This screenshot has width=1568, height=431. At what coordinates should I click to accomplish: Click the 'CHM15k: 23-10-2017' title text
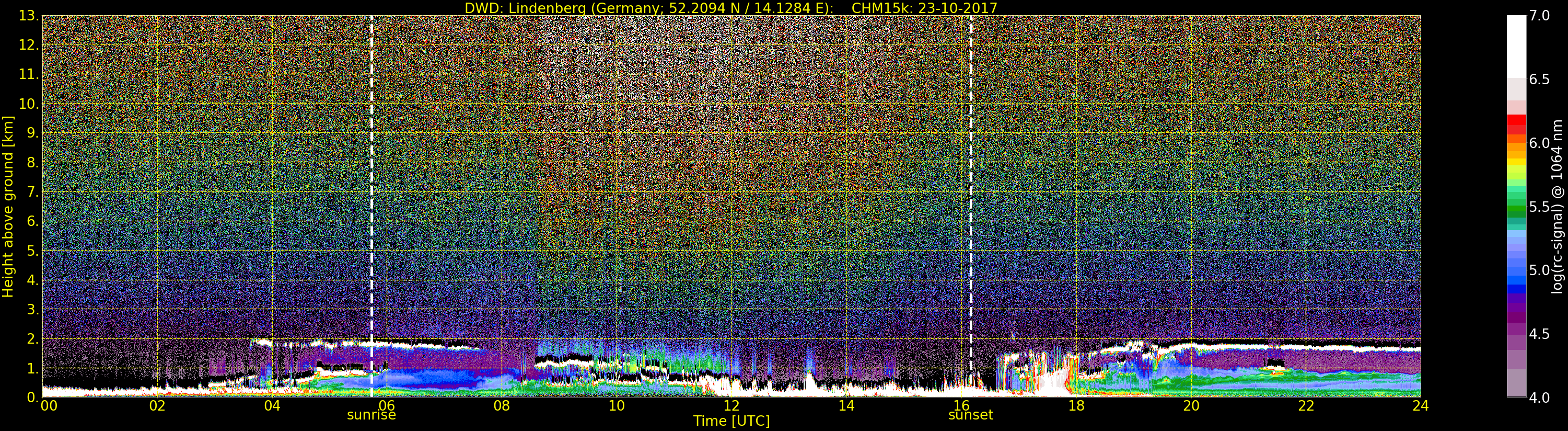[x=925, y=8]
